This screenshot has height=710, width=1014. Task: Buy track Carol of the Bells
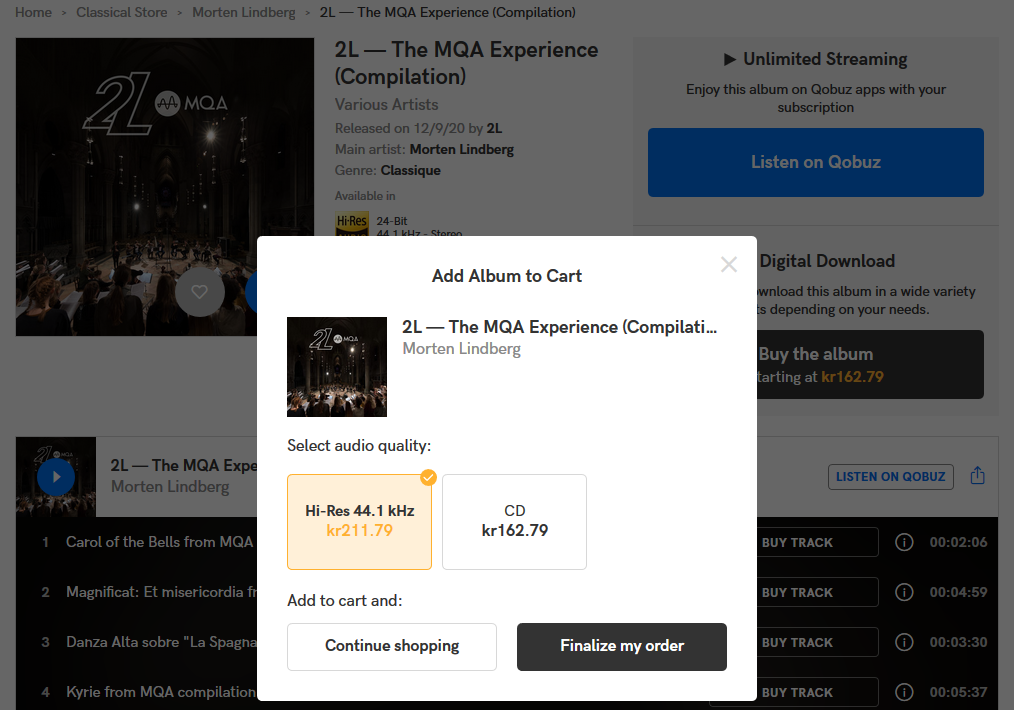point(798,542)
